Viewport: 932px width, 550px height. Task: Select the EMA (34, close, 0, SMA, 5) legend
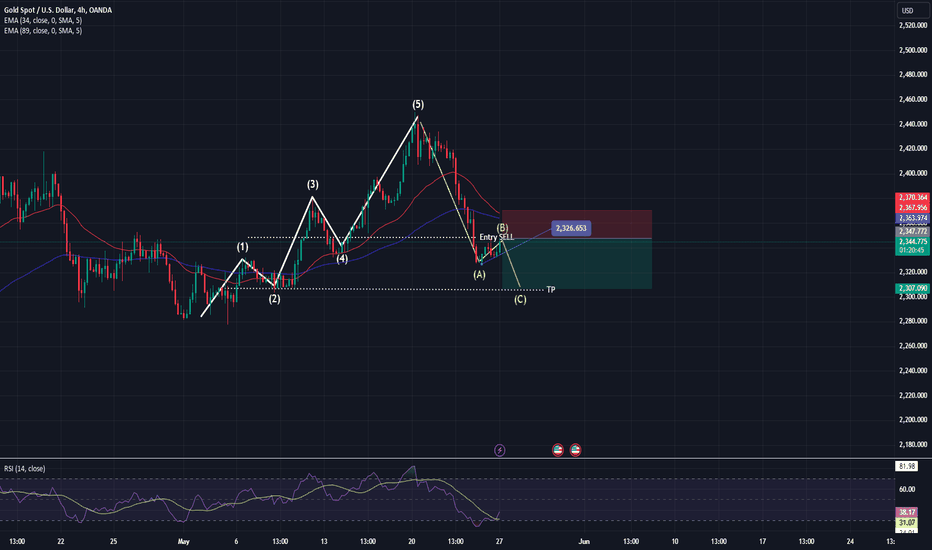click(x=43, y=20)
